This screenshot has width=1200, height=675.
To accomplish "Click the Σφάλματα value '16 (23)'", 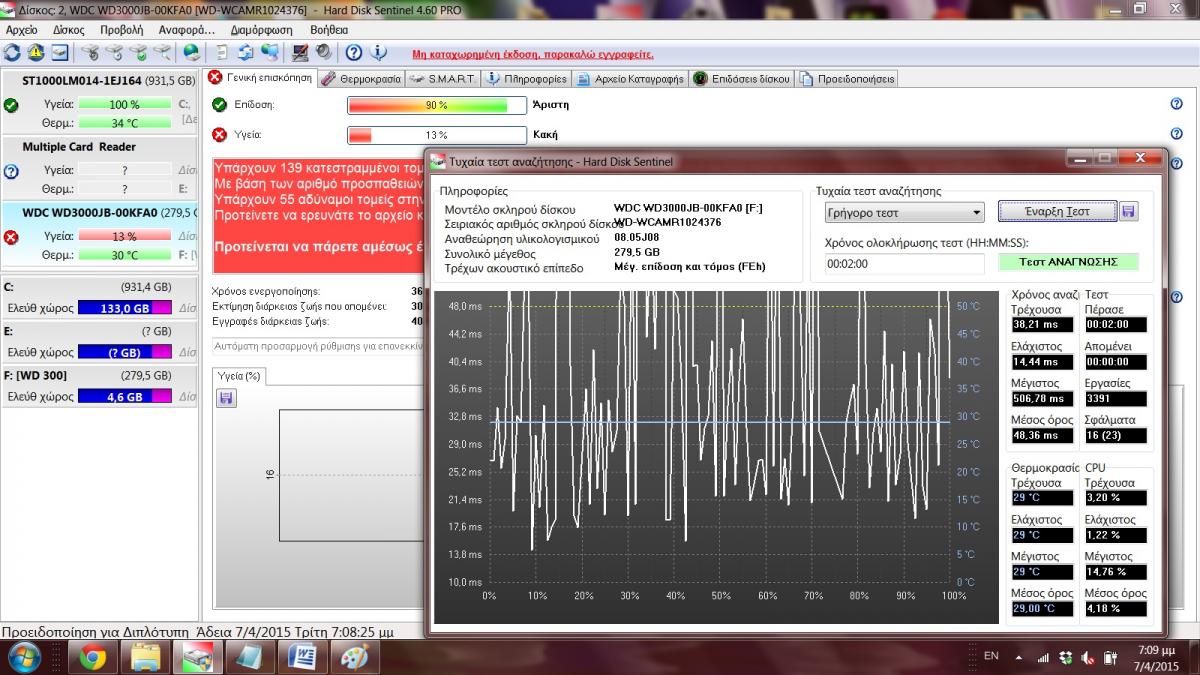I will 1116,436.
